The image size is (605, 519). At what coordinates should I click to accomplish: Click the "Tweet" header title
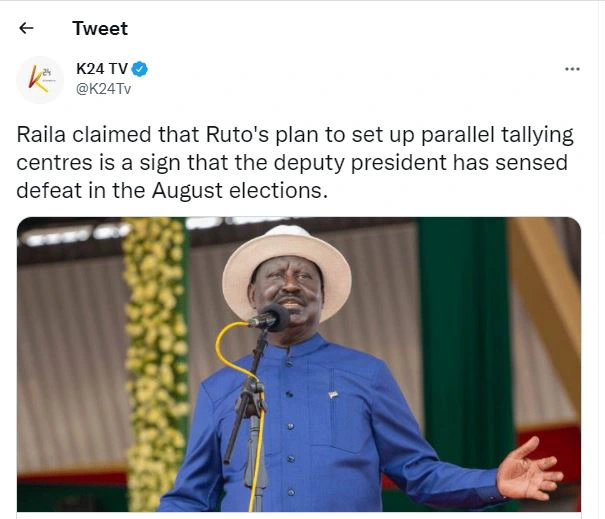(x=100, y=28)
